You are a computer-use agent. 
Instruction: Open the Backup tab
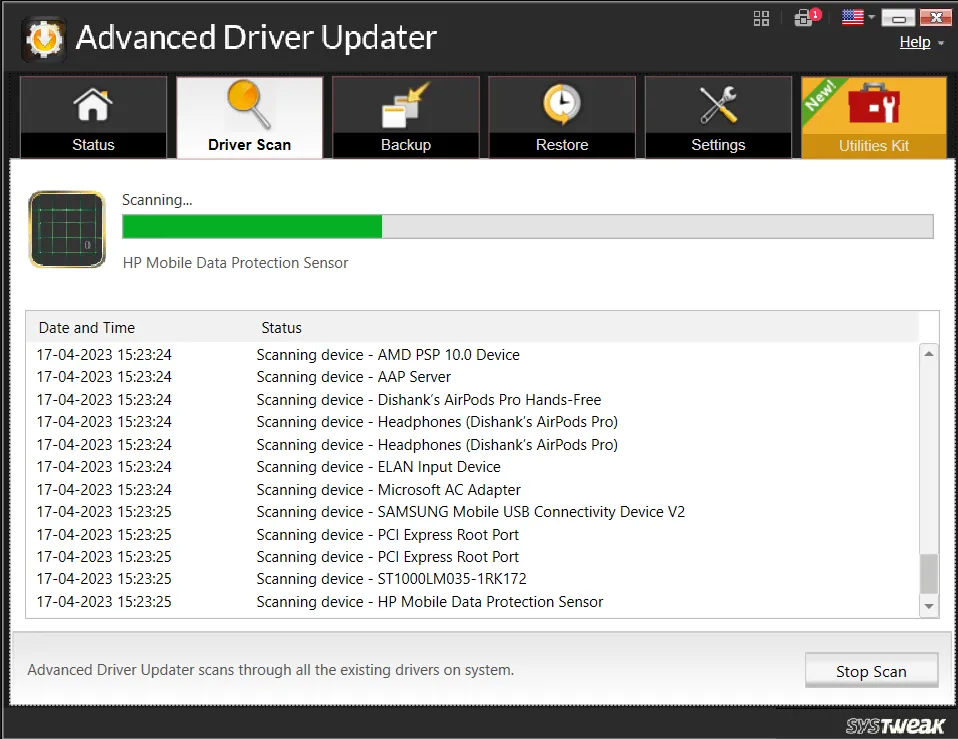point(406,117)
